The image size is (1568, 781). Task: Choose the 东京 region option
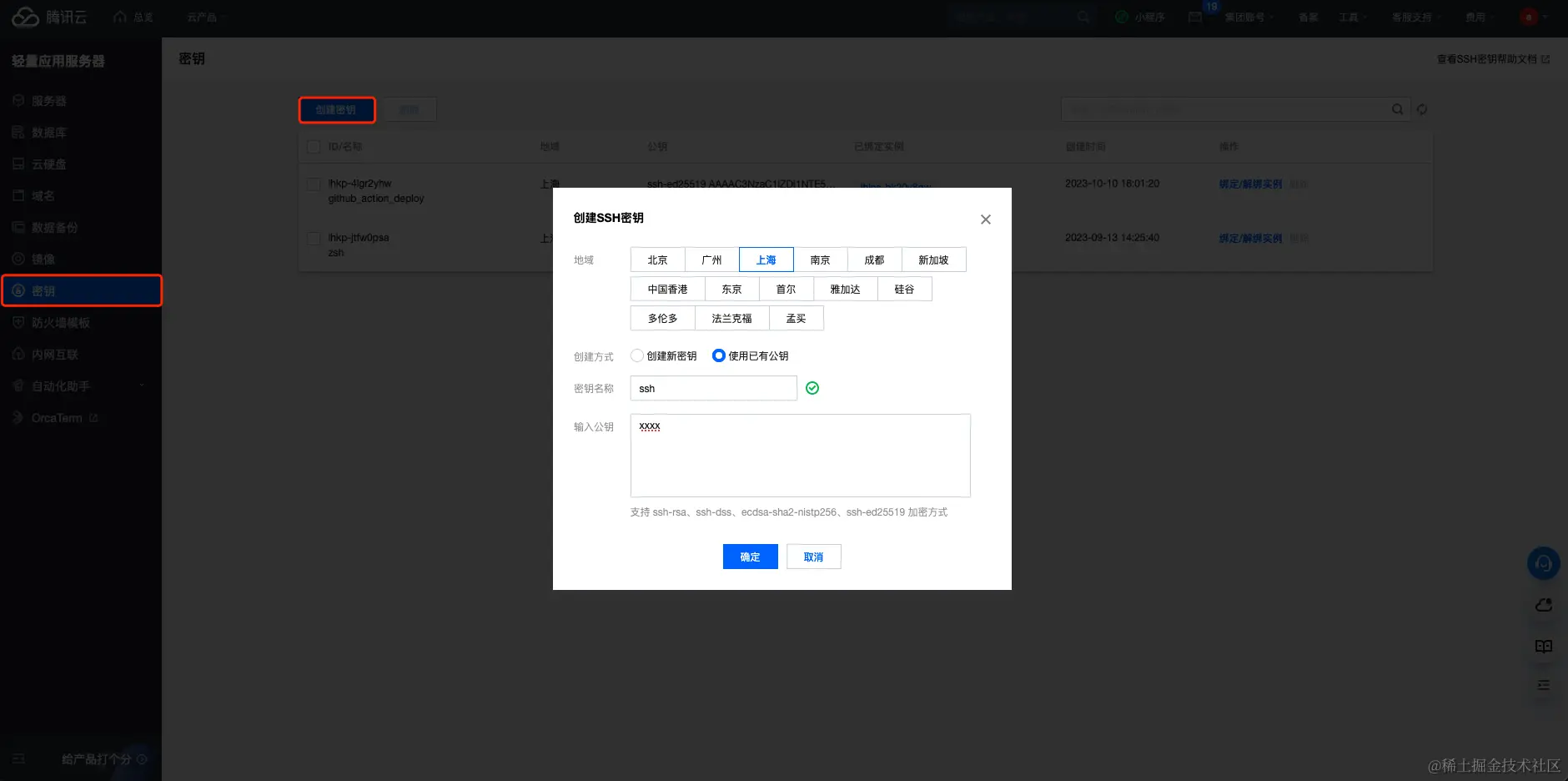pyautogui.click(x=732, y=289)
